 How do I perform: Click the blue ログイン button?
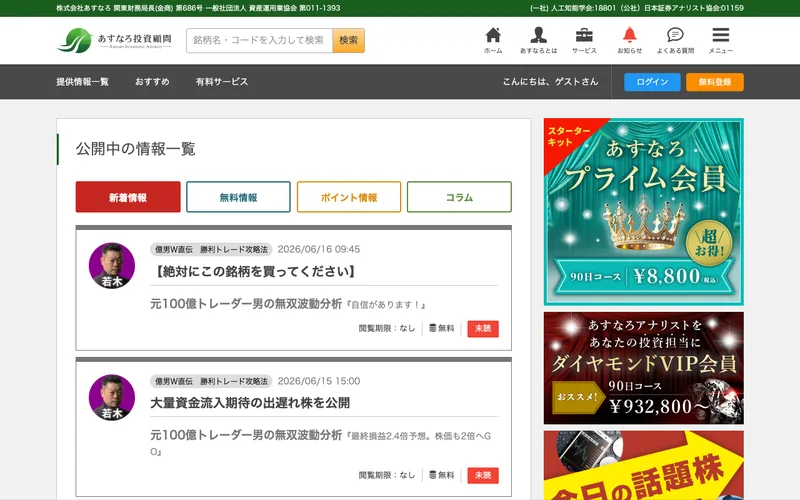(652, 82)
